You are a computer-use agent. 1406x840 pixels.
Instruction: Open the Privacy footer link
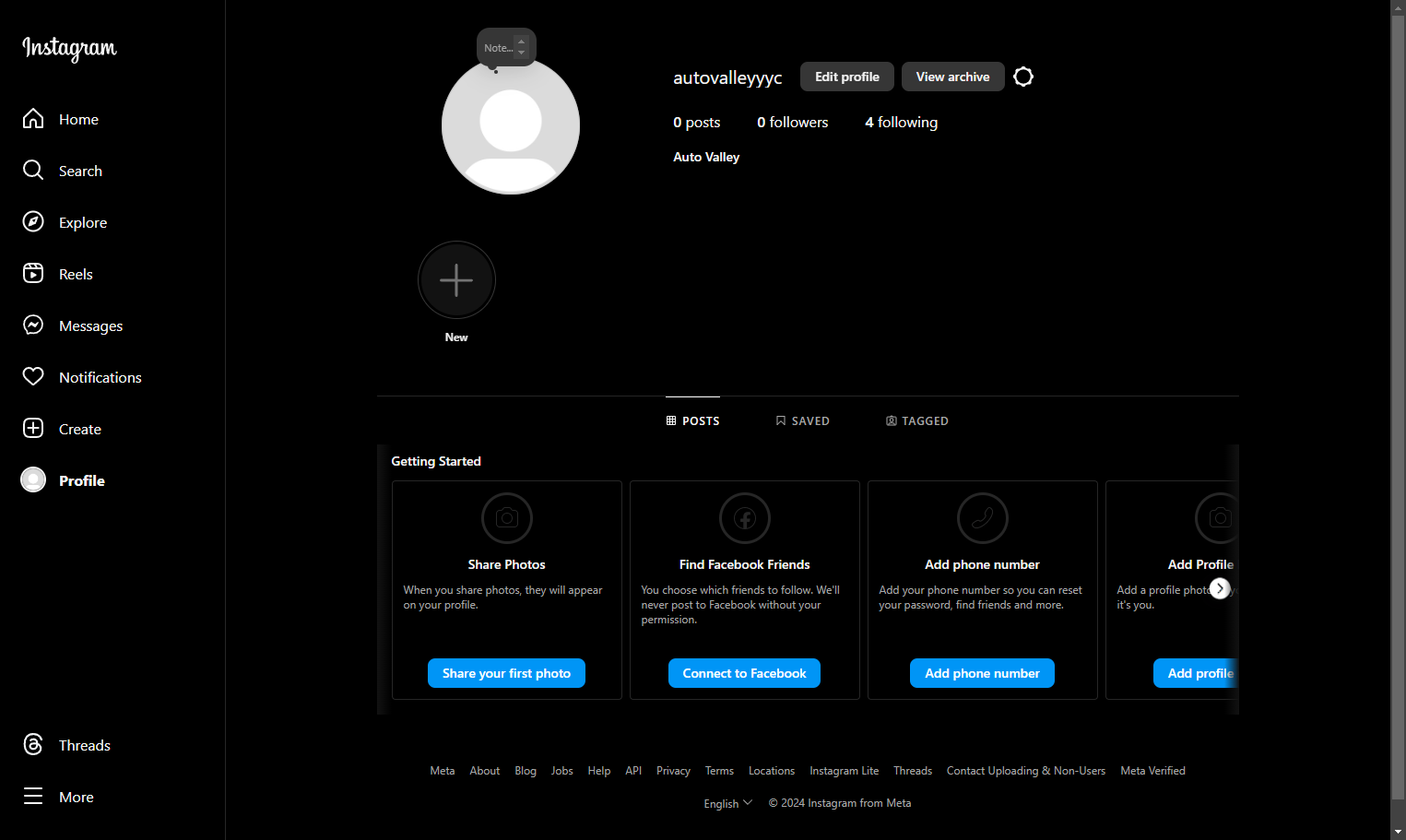pos(673,771)
